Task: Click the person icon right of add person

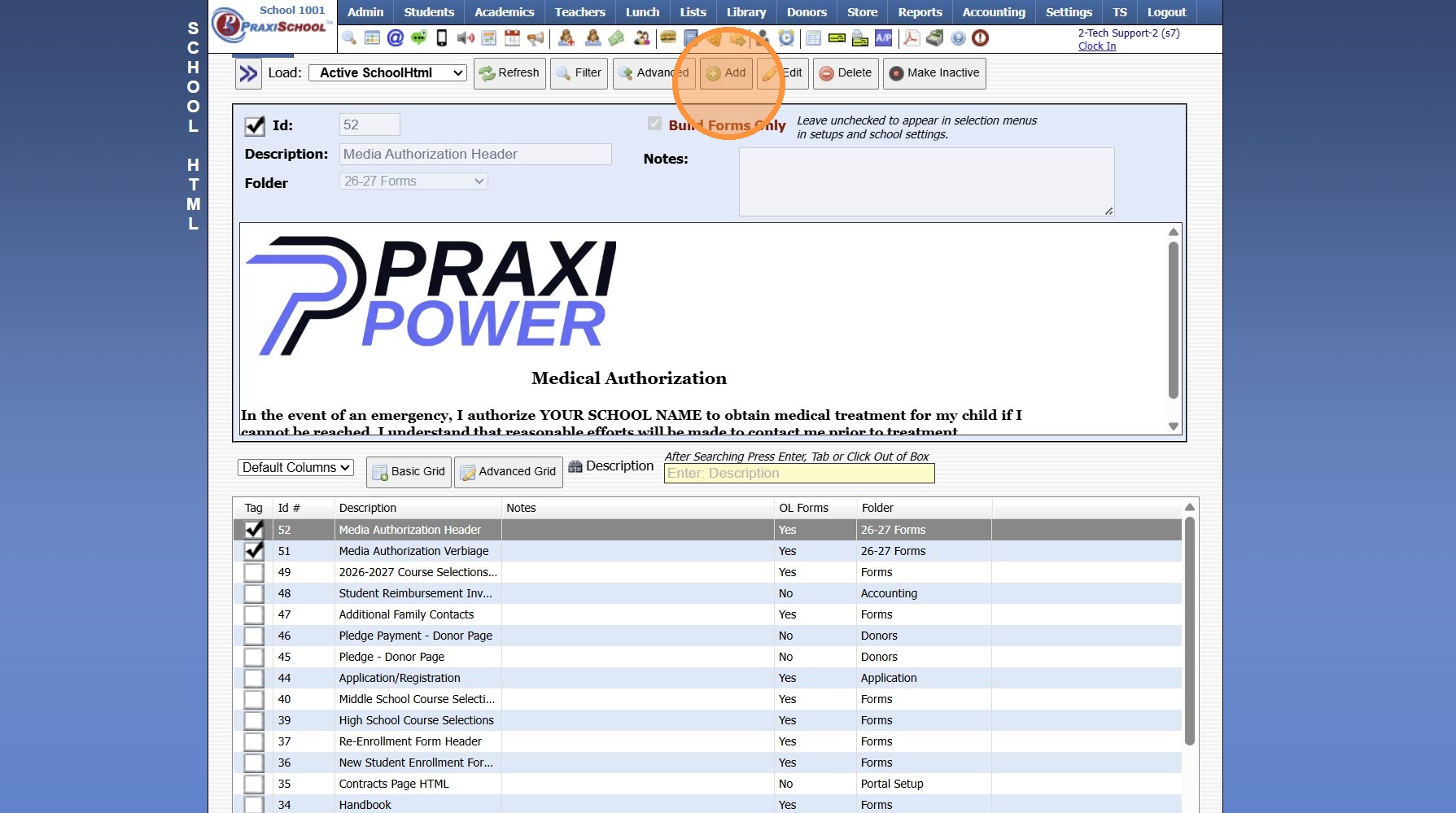Action: tap(592, 38)
